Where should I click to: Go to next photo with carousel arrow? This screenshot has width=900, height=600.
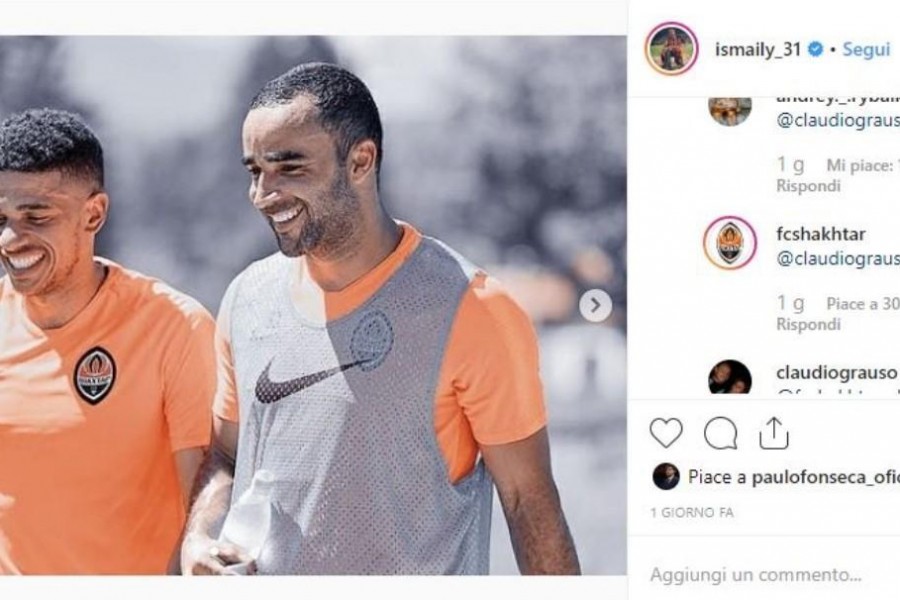pos(595,305)
